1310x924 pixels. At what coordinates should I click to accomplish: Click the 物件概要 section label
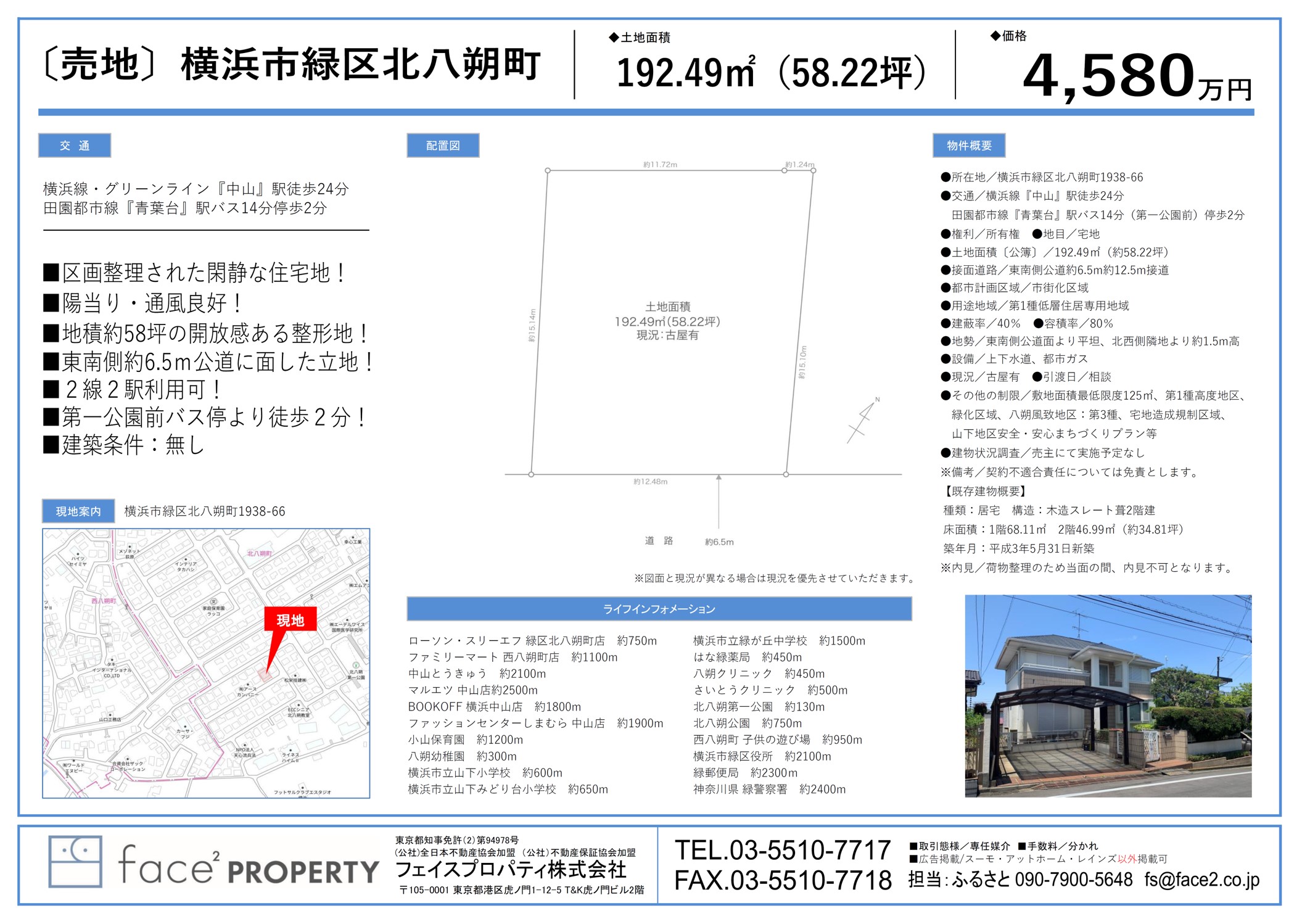[x=969, y=146]
